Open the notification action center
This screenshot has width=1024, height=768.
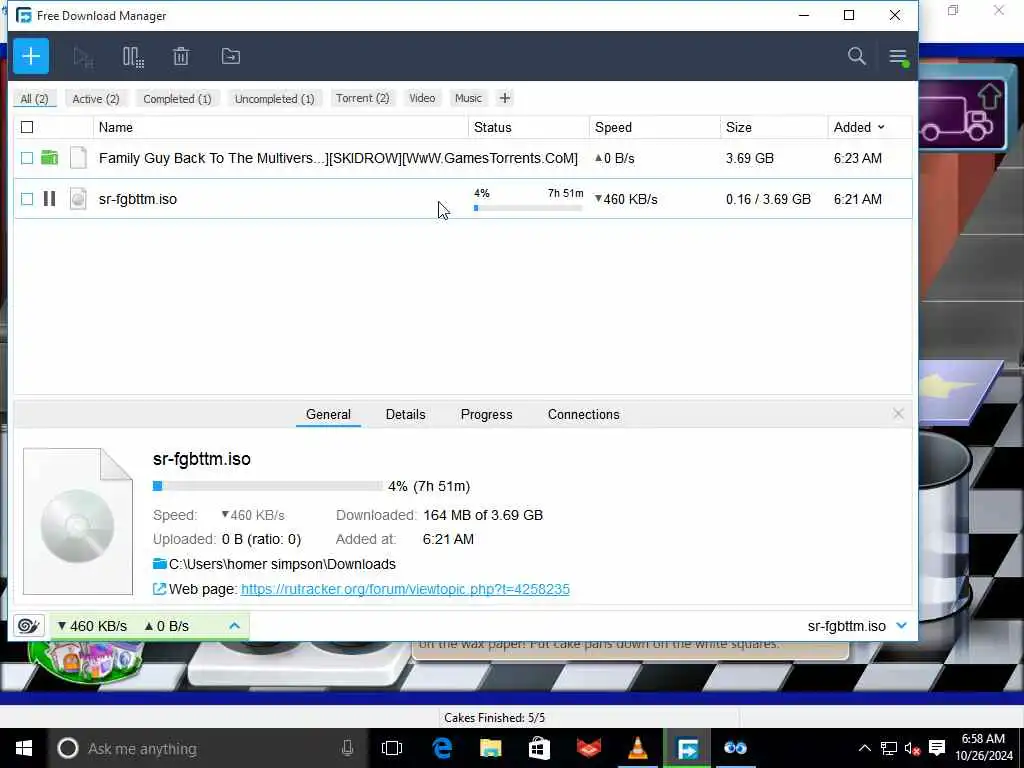(x=937, y=748)
